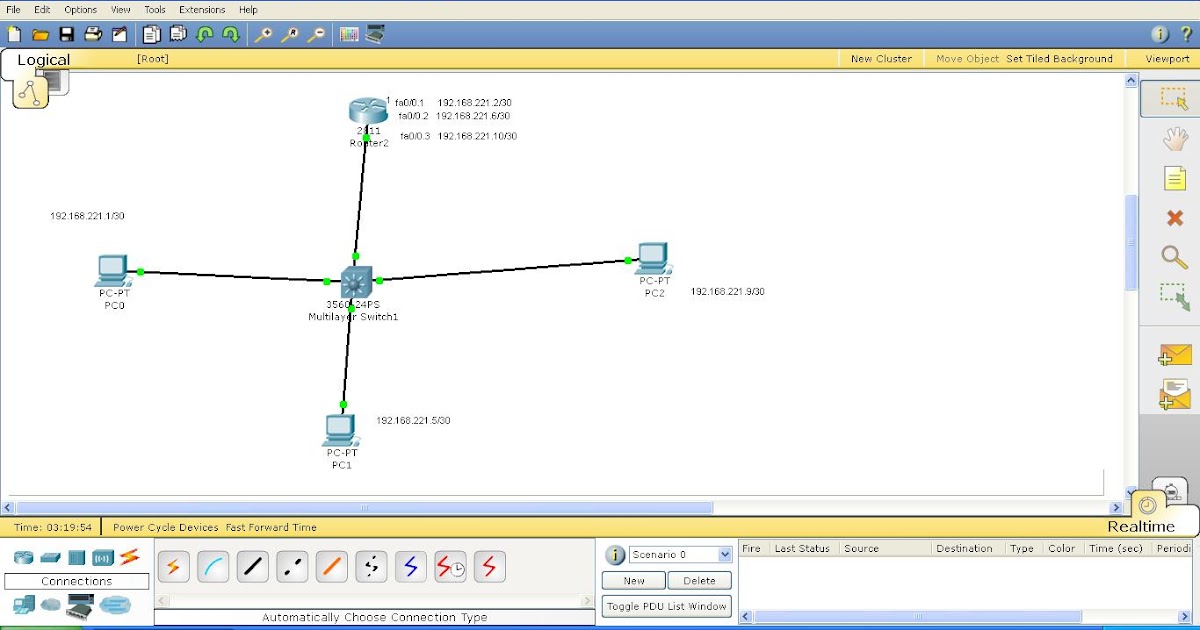Choose the Automatically Choose Connection Type lightning icon

pos(173,566)
